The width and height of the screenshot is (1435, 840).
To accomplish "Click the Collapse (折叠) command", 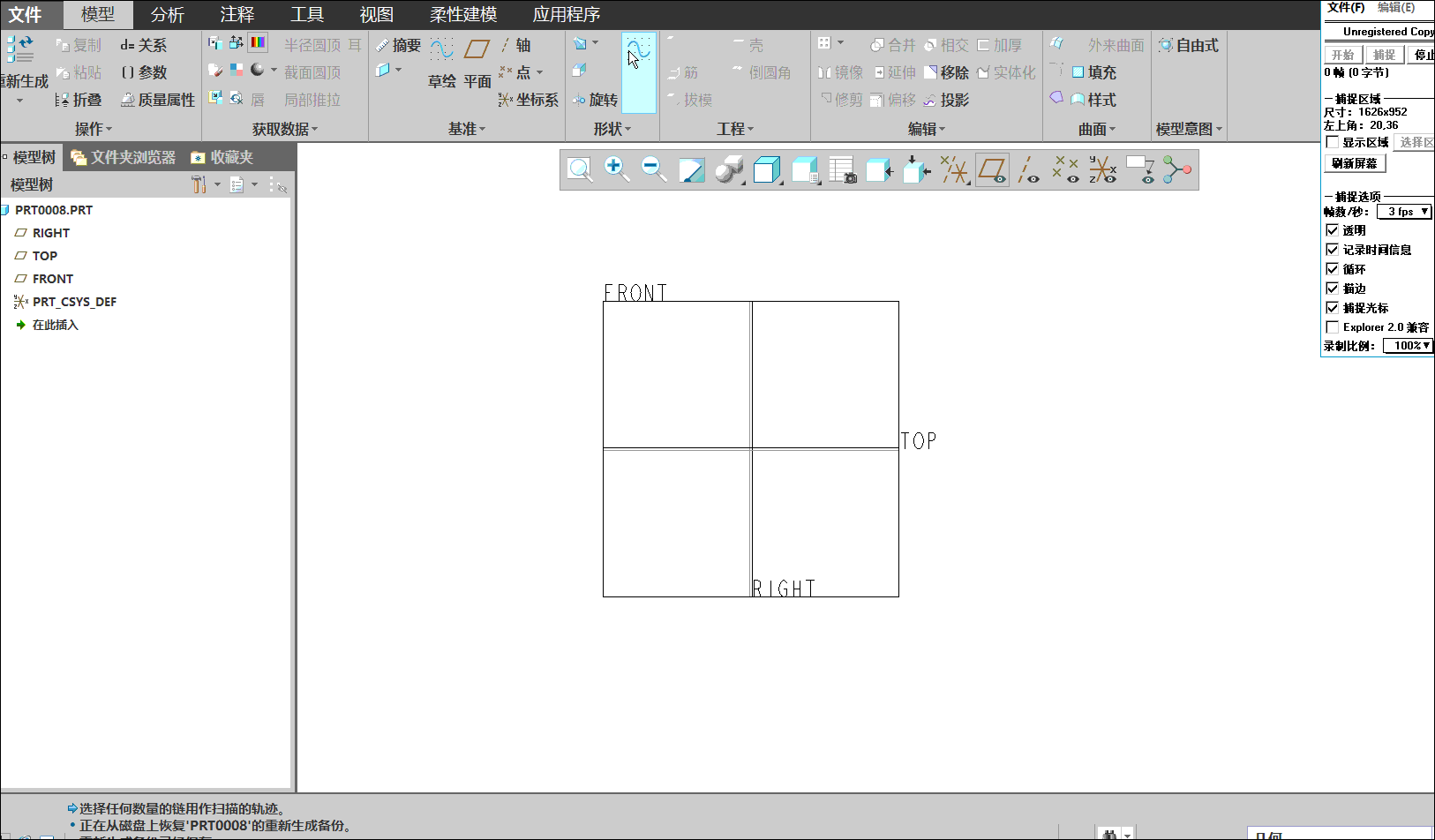I will pyautogui.click(x=79, y=100).
